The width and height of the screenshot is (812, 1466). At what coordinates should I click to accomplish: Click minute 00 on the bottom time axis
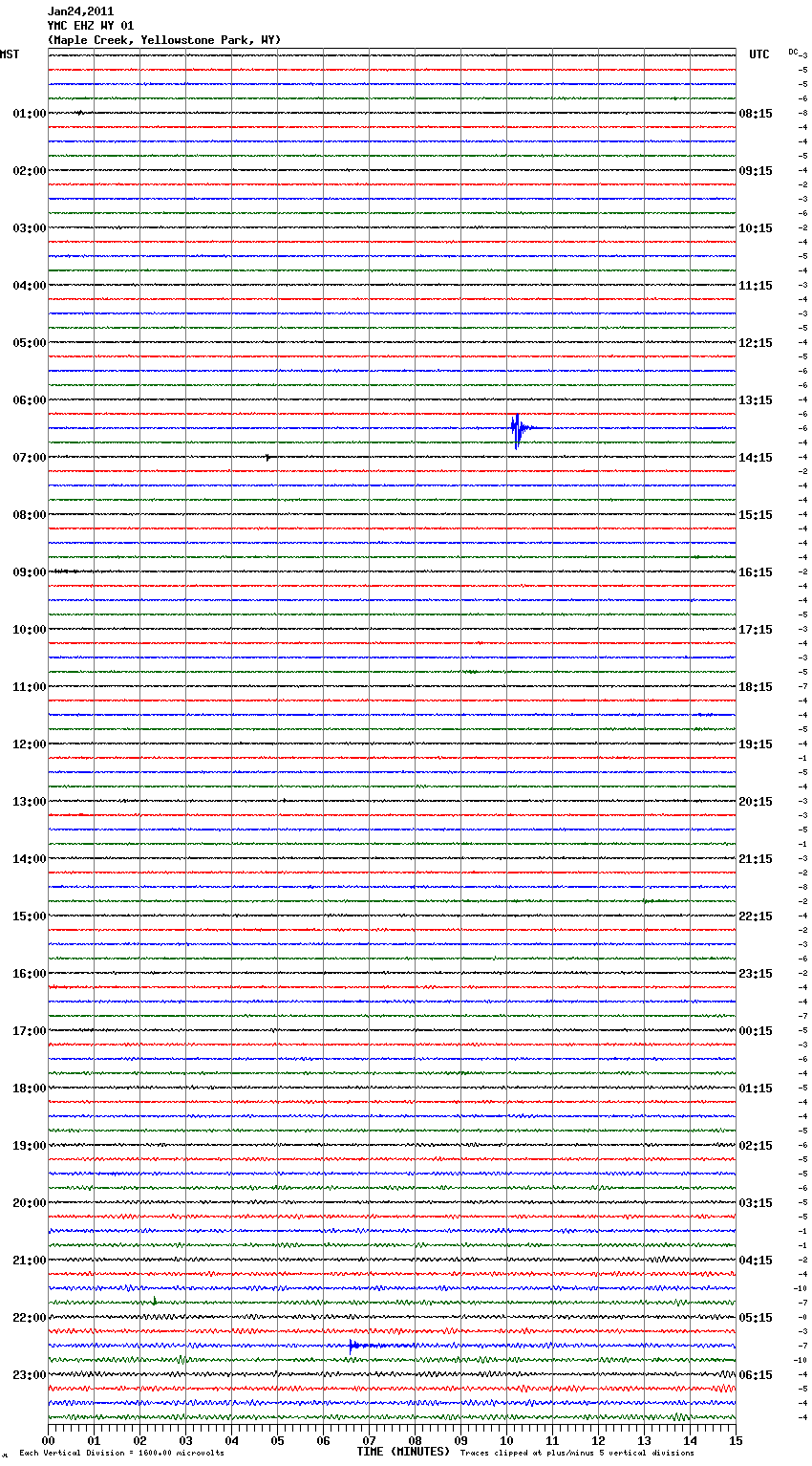(49, 1440)
